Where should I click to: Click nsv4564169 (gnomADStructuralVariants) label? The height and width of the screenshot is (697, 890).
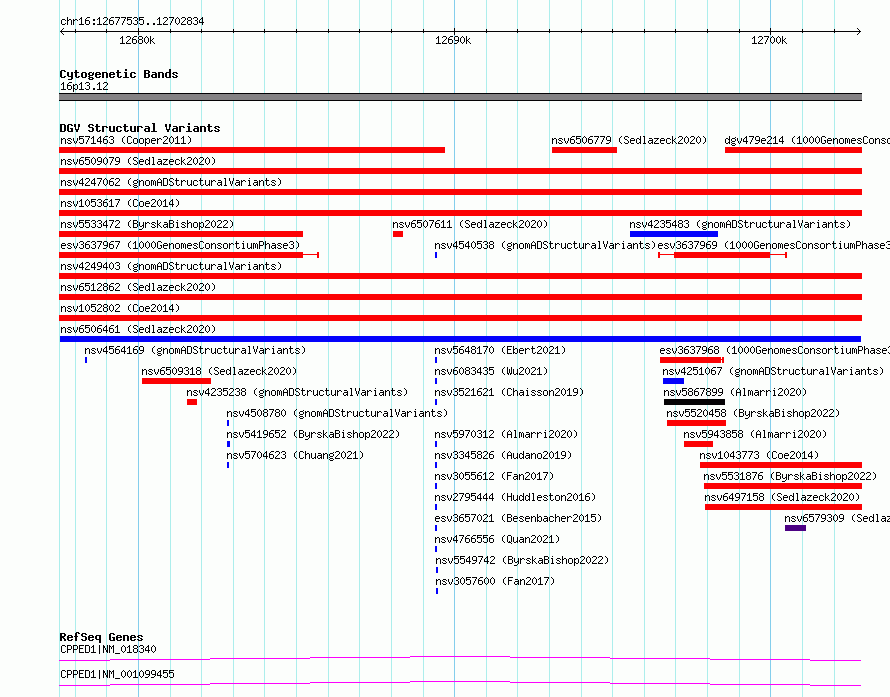pyautogui.click(x=195, y=350)
